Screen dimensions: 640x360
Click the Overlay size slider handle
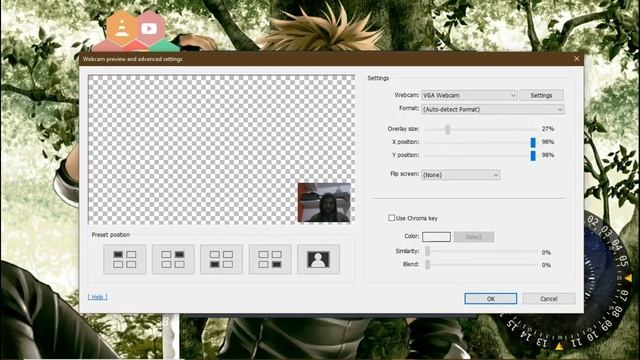click(448, 129)
